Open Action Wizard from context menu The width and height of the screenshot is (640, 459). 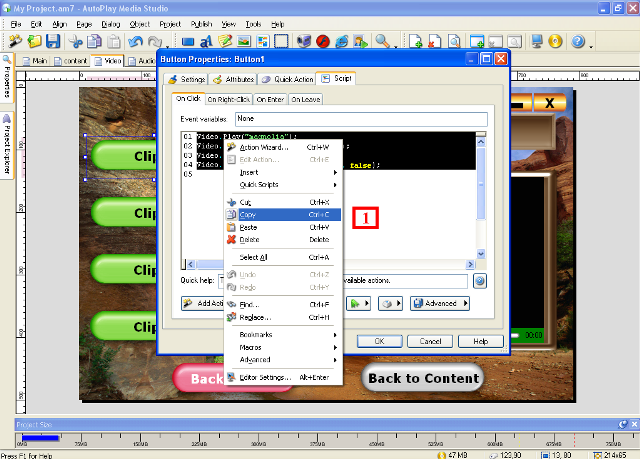click(264, 147)
